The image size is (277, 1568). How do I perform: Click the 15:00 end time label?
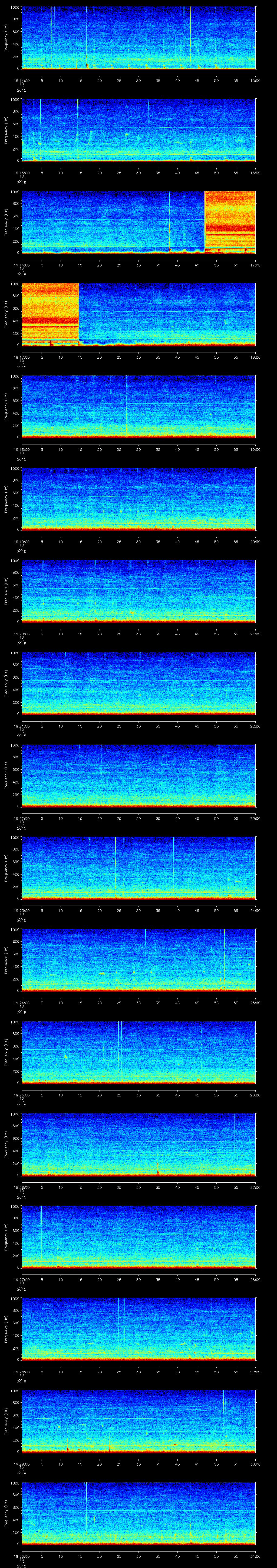coord(255,80)
